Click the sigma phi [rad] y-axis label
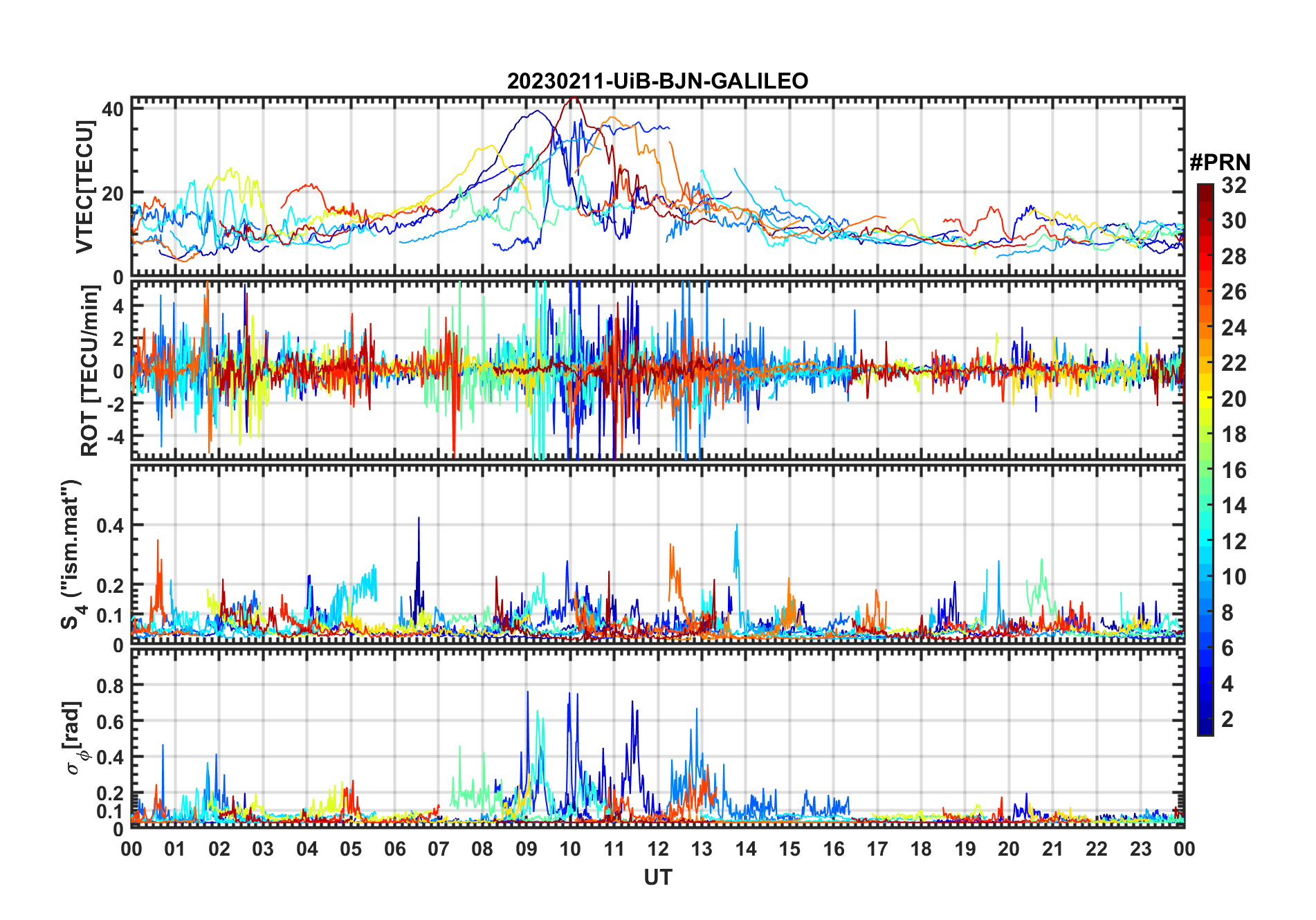This screenshot has height=920, width=1316. 75,737
